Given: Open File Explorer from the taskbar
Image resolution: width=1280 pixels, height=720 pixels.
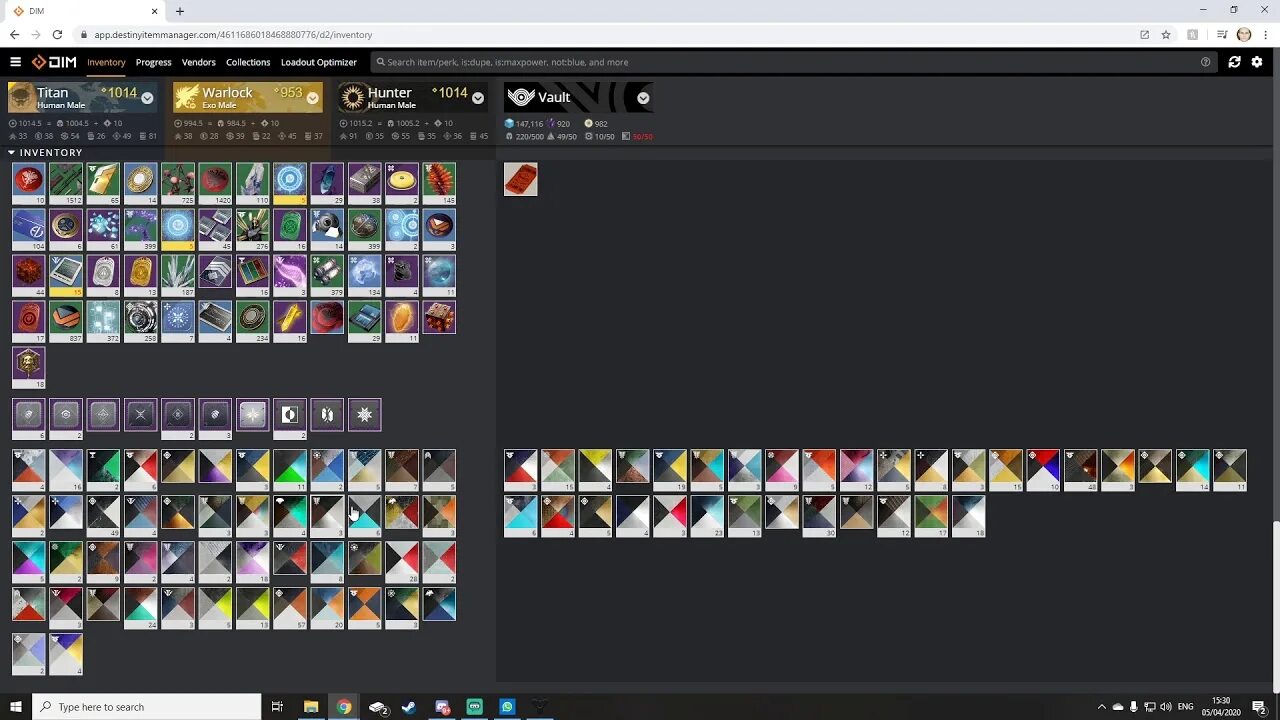Looking at the screenshot, I should pyautogui.click(x=311, y=707).
